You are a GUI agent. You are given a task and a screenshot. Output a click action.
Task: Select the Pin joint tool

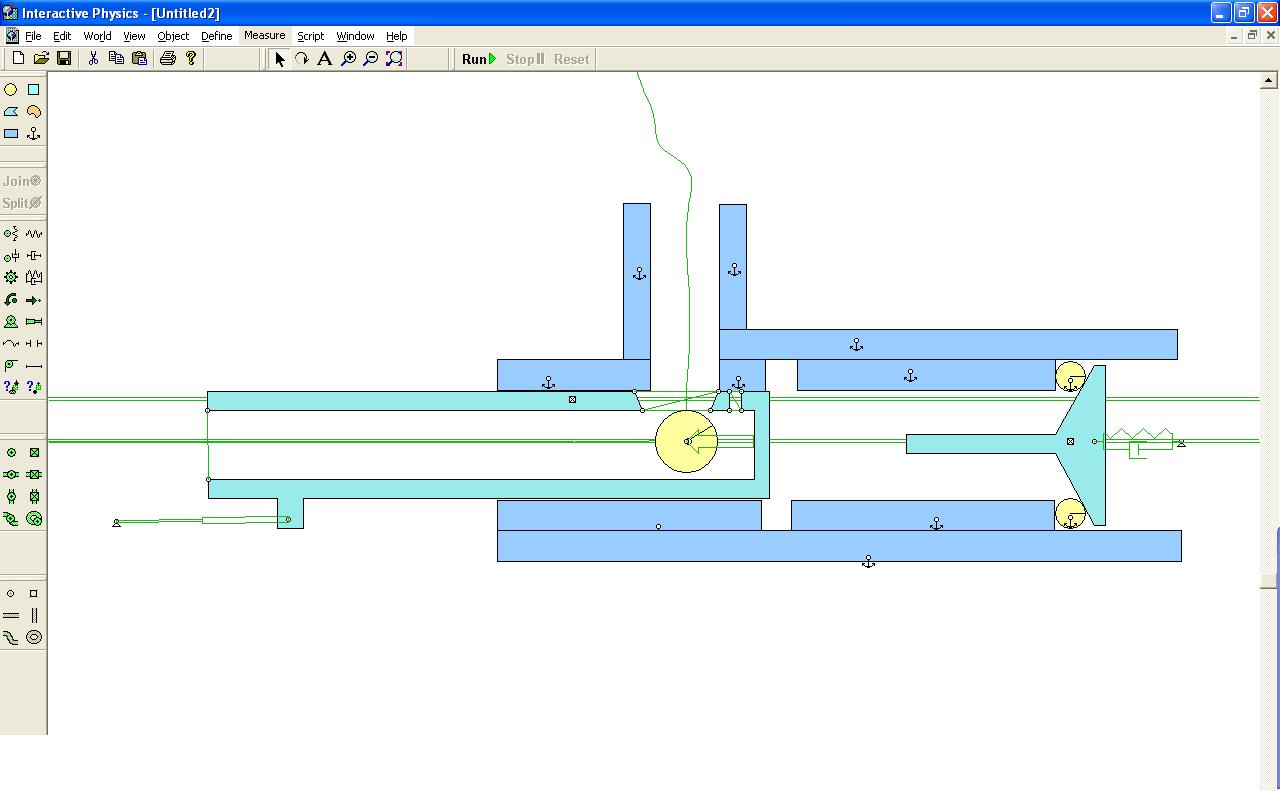click(11, 452)
